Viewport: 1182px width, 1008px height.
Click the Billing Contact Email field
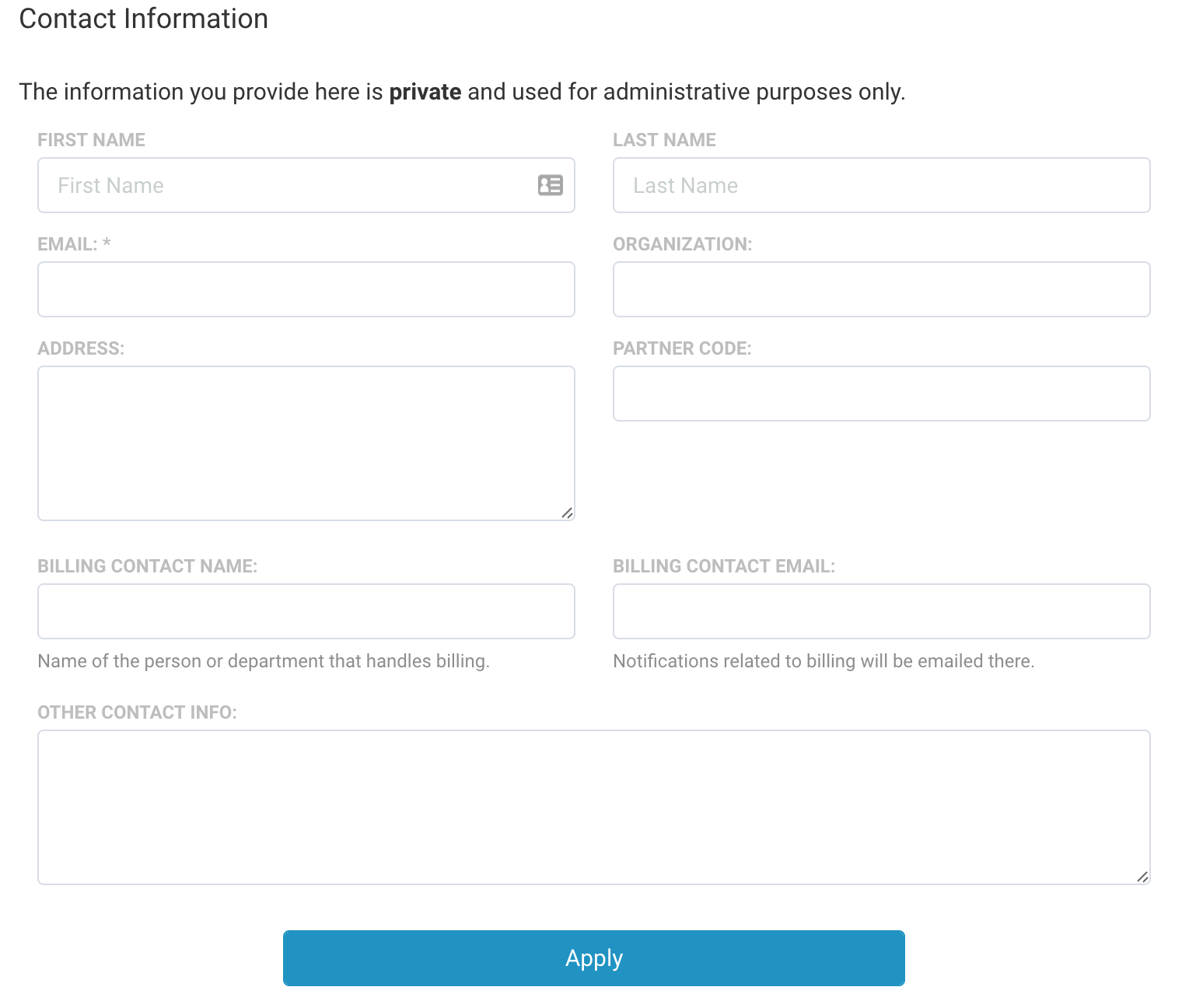click(881, 611)
